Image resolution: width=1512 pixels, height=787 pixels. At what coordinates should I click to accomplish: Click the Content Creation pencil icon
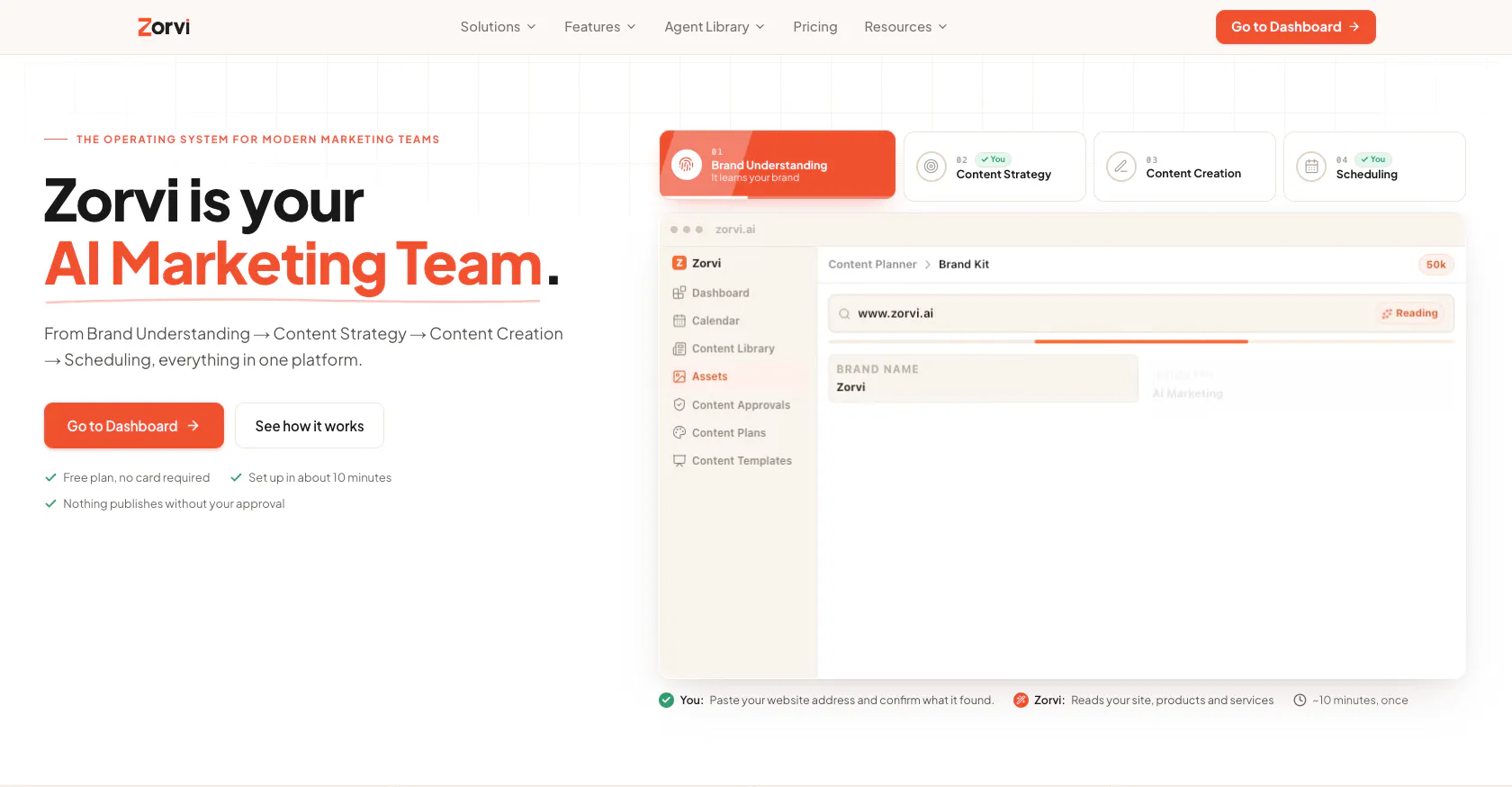1121,167
